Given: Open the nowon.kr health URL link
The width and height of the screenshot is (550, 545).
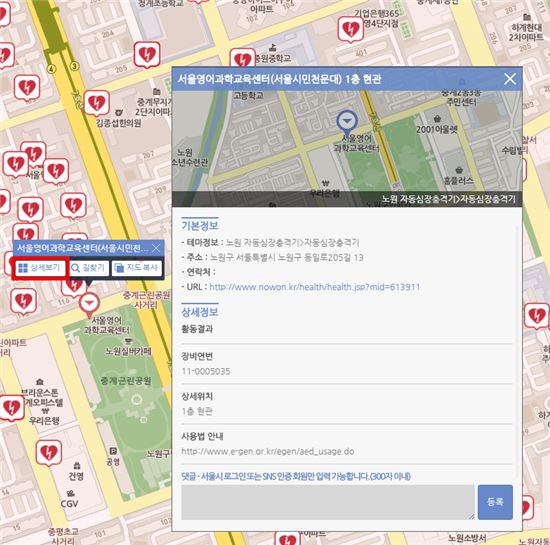Looking at the screenshot, I should coord(314,287).
